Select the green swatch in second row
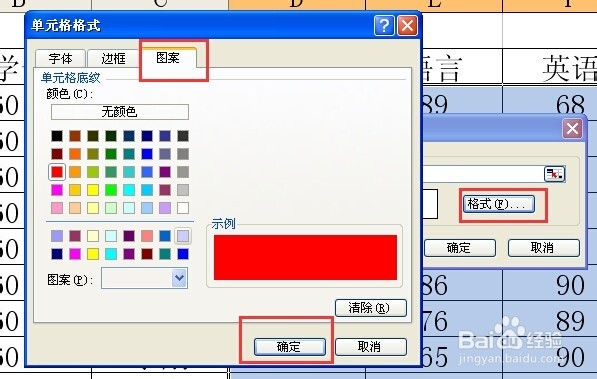597x379 pixels. 111,154
